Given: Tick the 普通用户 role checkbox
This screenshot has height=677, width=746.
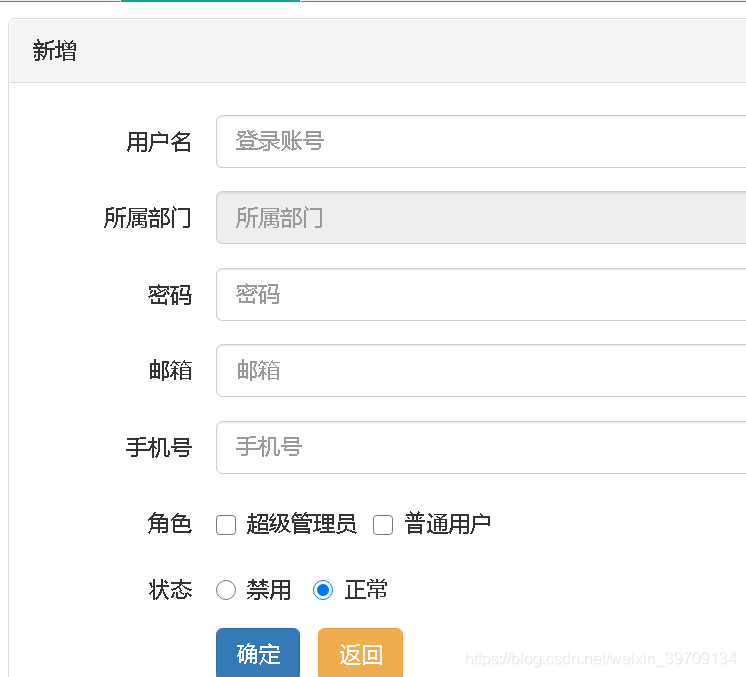Looking at the screenshot, I should click(x=383, y=525).
